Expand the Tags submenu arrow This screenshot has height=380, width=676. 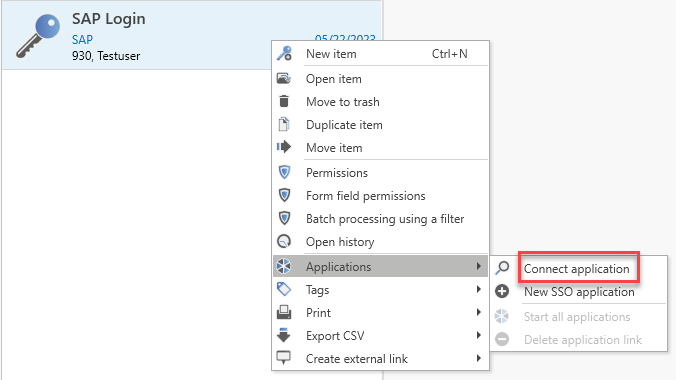coord(479,289)
